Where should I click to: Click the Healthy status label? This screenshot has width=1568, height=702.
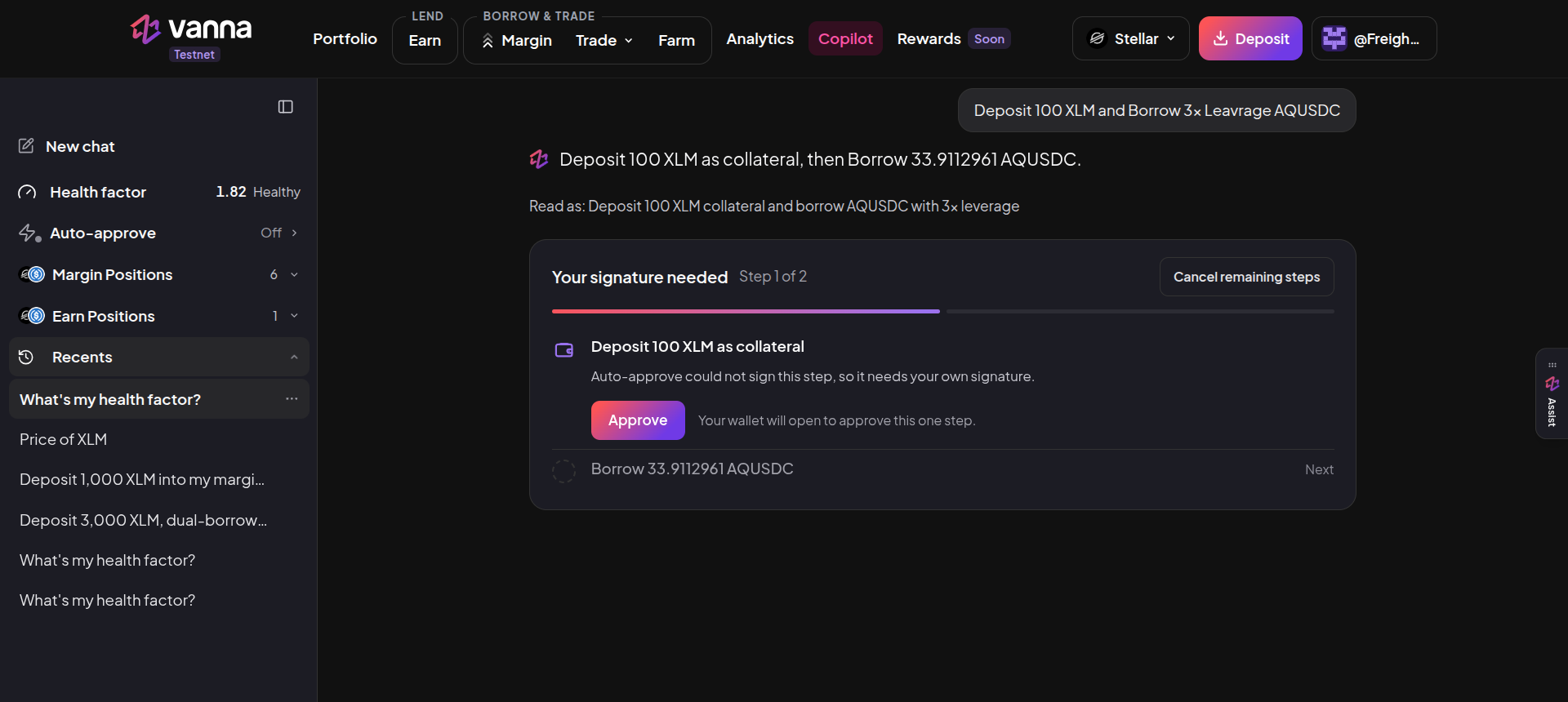[277, 192]
